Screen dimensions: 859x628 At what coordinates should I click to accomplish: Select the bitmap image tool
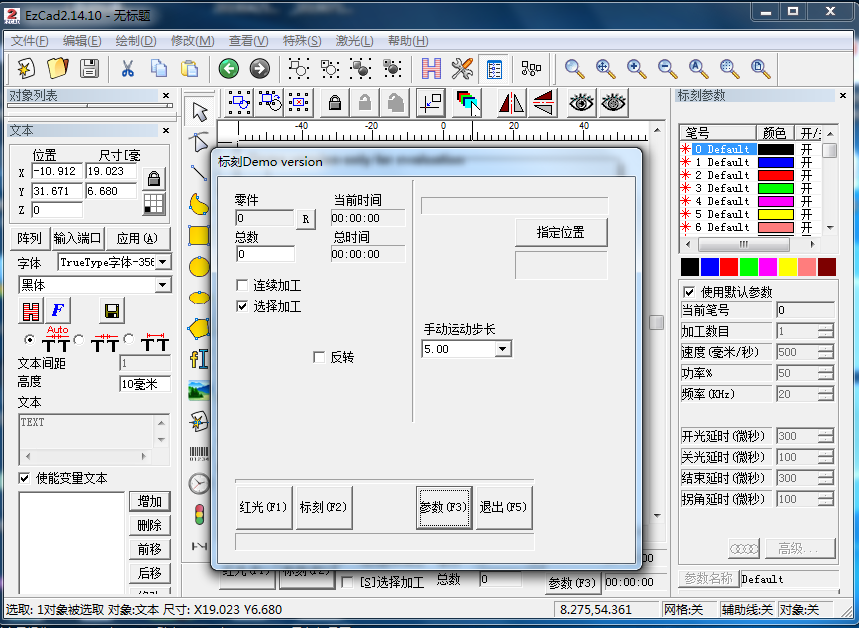199,391
